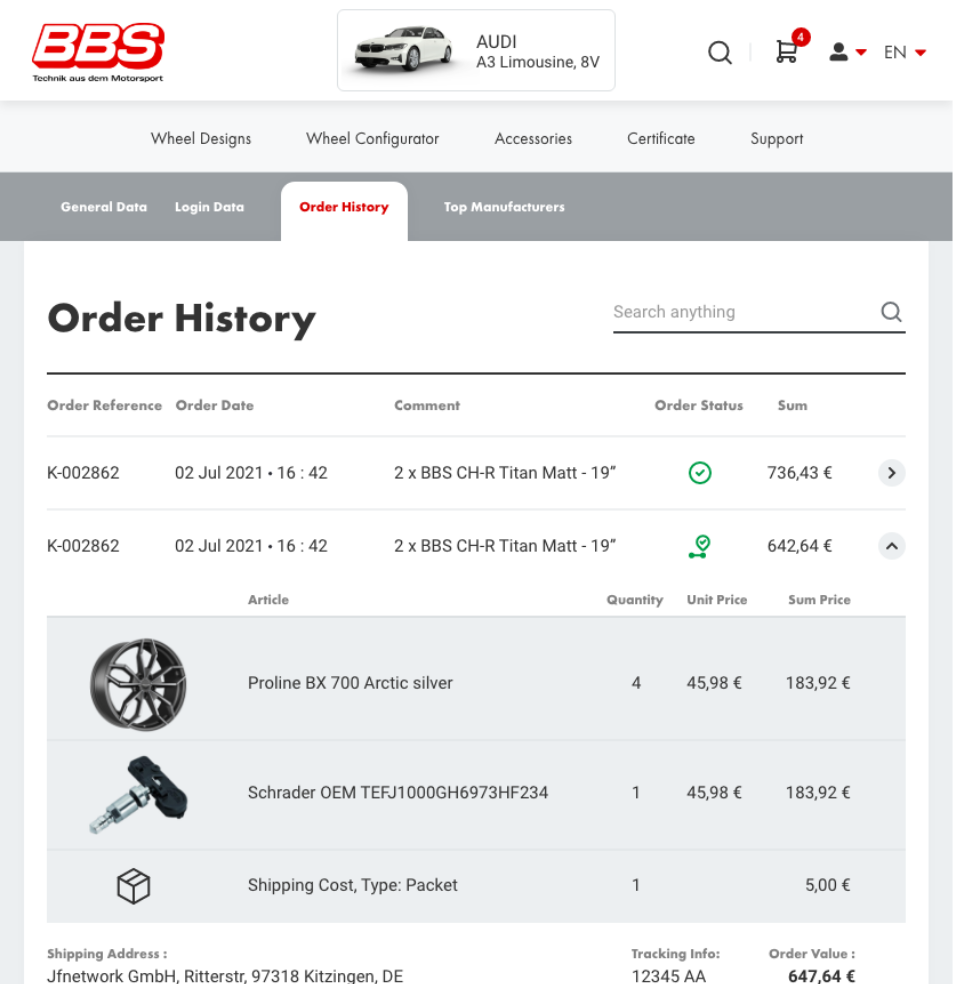The image size is (953, 984).
Task: Click tracking info 12345 AA
Action: coord(669,976)
